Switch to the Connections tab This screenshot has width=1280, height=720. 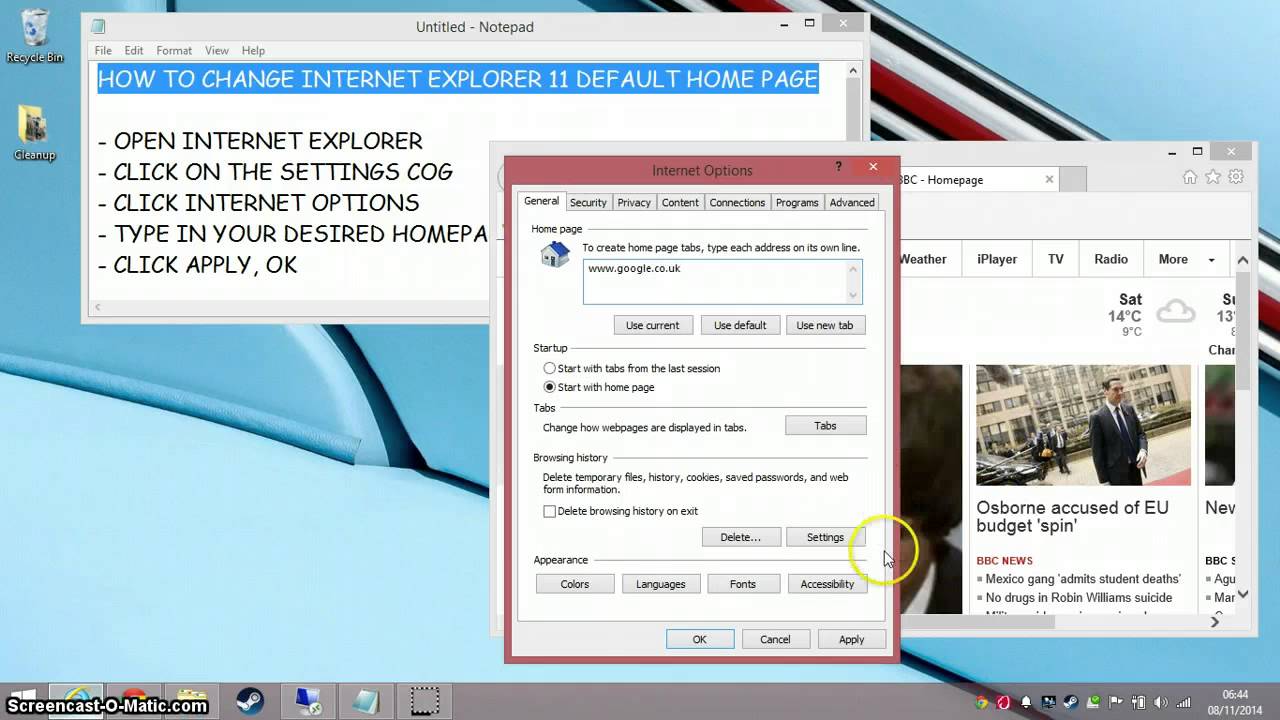[x=737, y=202]
